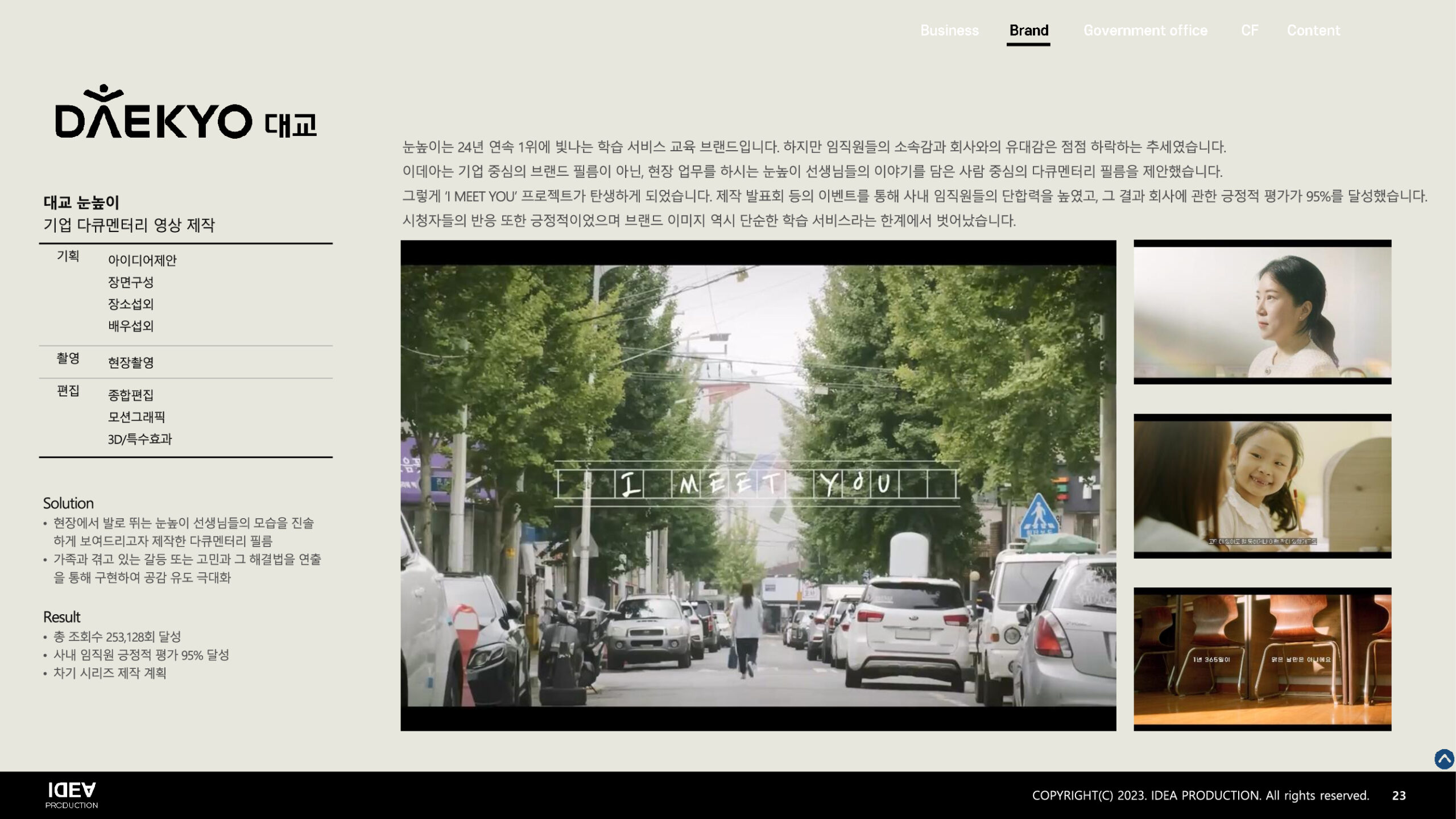Click the 현장촬영 item

[131, 362]
